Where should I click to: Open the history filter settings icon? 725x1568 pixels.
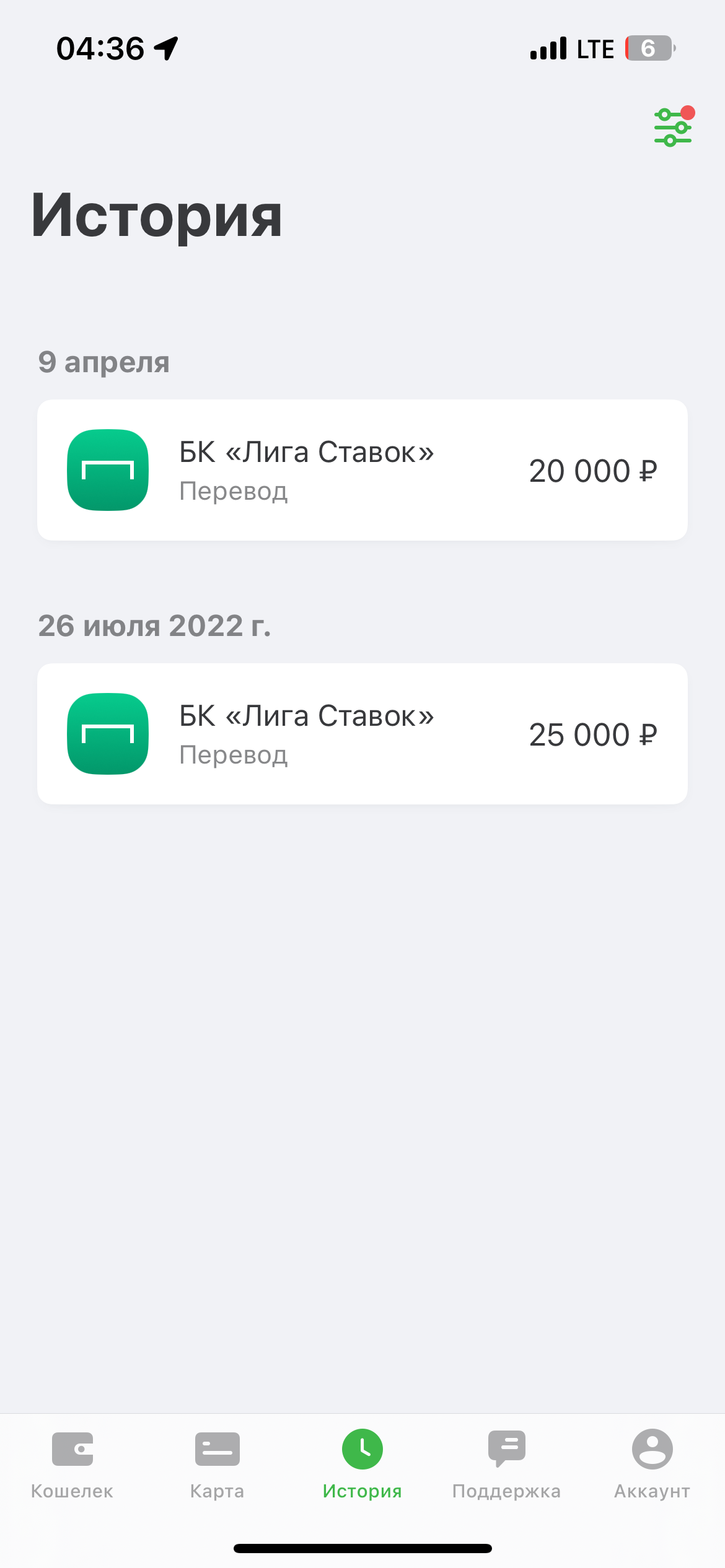[x=674, y=127]
